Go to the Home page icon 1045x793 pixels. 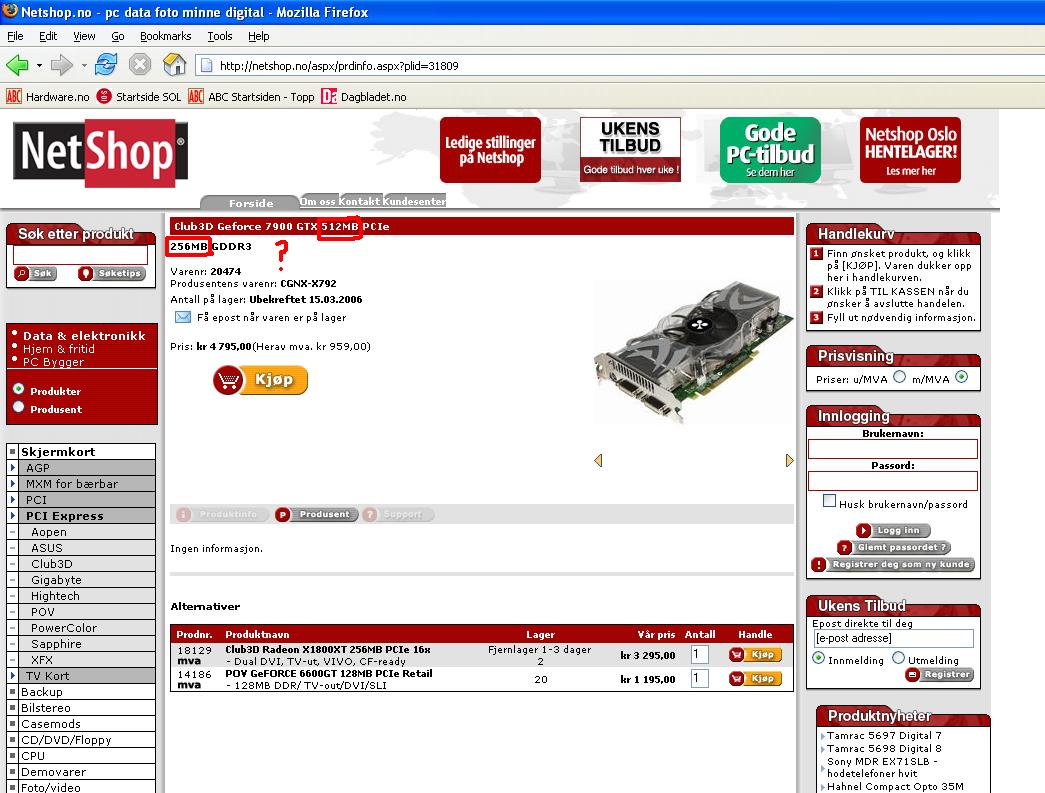tap(175, 65)
